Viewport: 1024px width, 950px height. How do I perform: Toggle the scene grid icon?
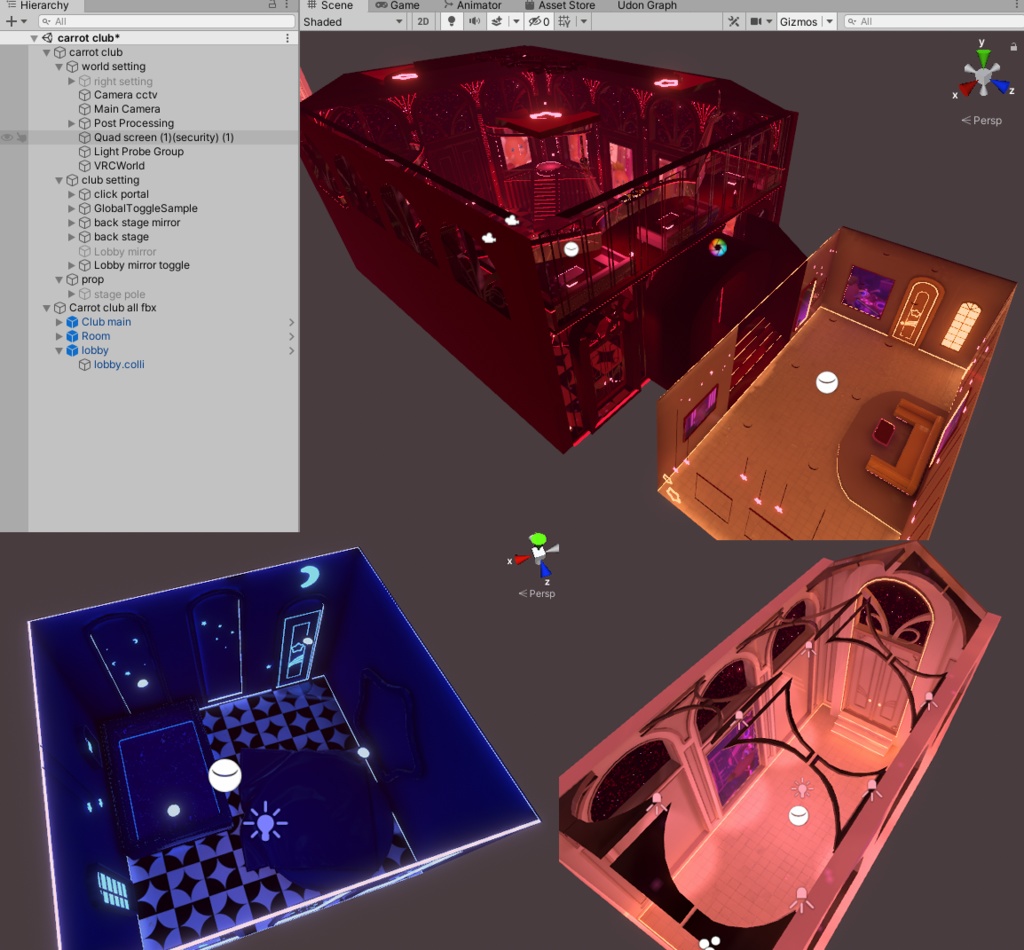565,22
